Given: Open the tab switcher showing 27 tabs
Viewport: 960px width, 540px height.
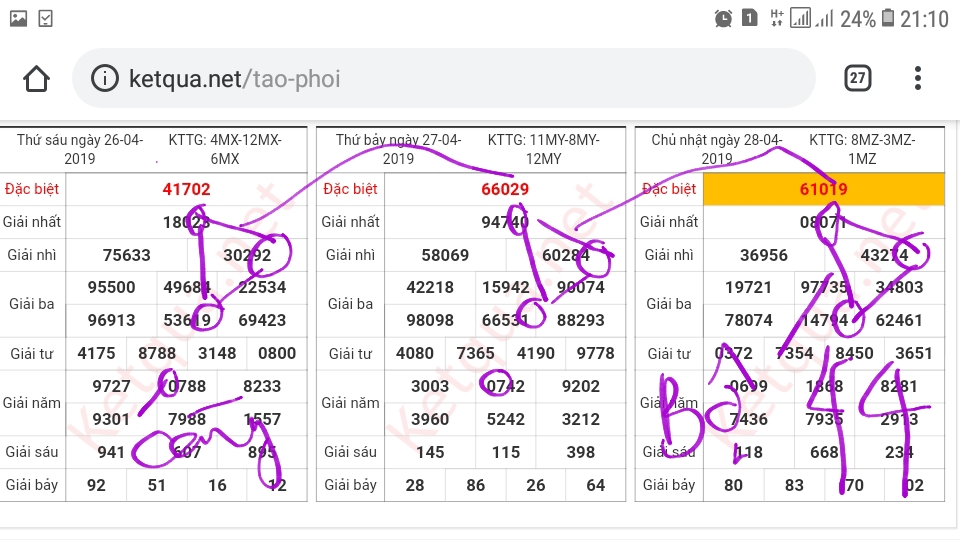Looking at the screenshot, I should click(x=857, y=78).
